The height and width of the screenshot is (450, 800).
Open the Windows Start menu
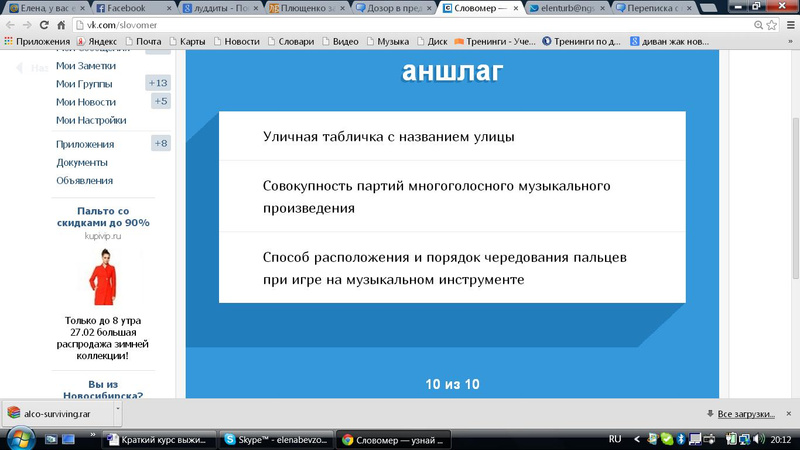click(19, 439)
